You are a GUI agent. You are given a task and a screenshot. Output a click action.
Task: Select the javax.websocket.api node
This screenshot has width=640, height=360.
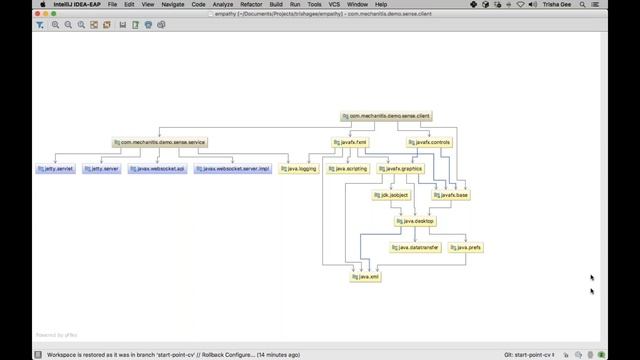click(157, 169)
